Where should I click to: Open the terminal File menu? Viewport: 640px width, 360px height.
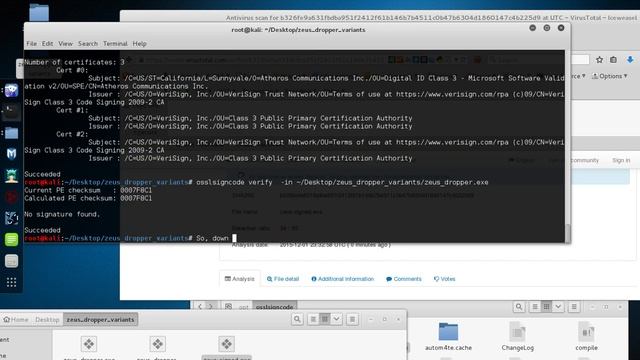(31, 44)
